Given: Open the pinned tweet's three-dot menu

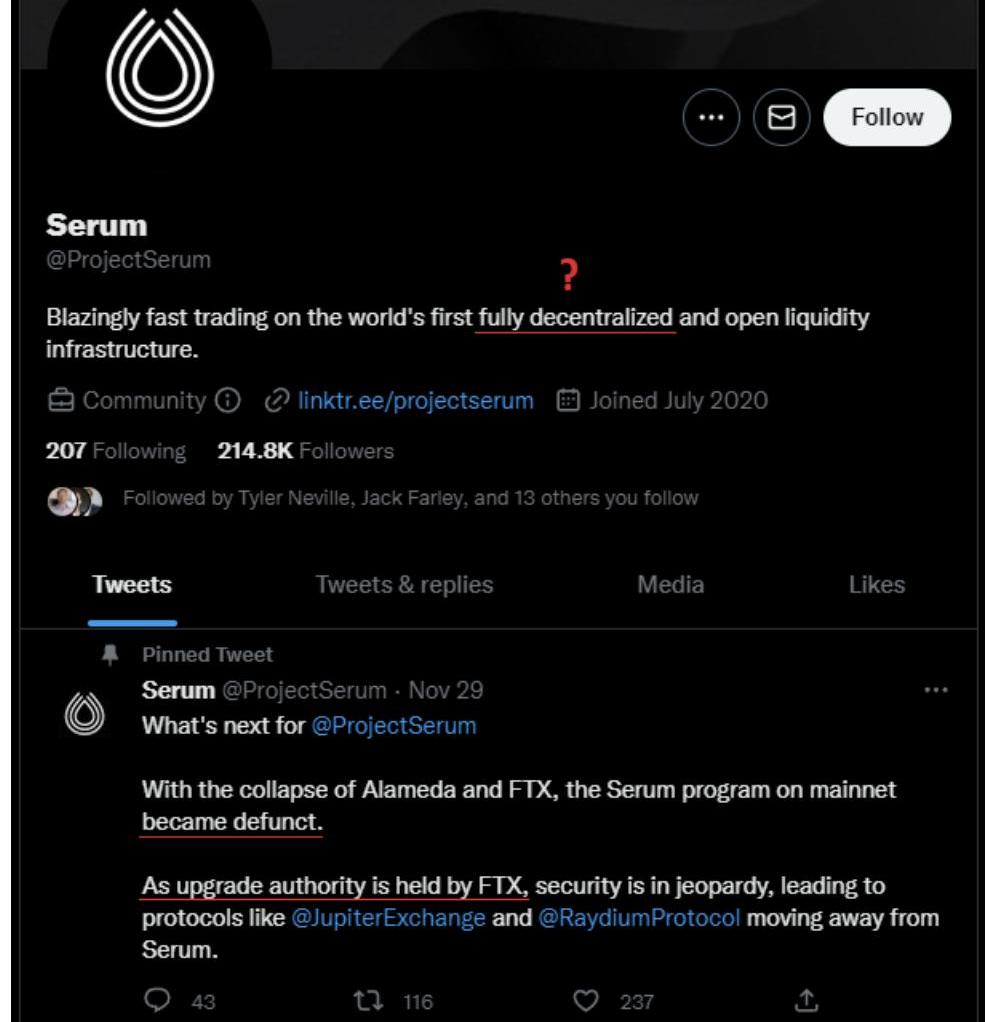Looking at the screenshot, I should click(935, 690).
